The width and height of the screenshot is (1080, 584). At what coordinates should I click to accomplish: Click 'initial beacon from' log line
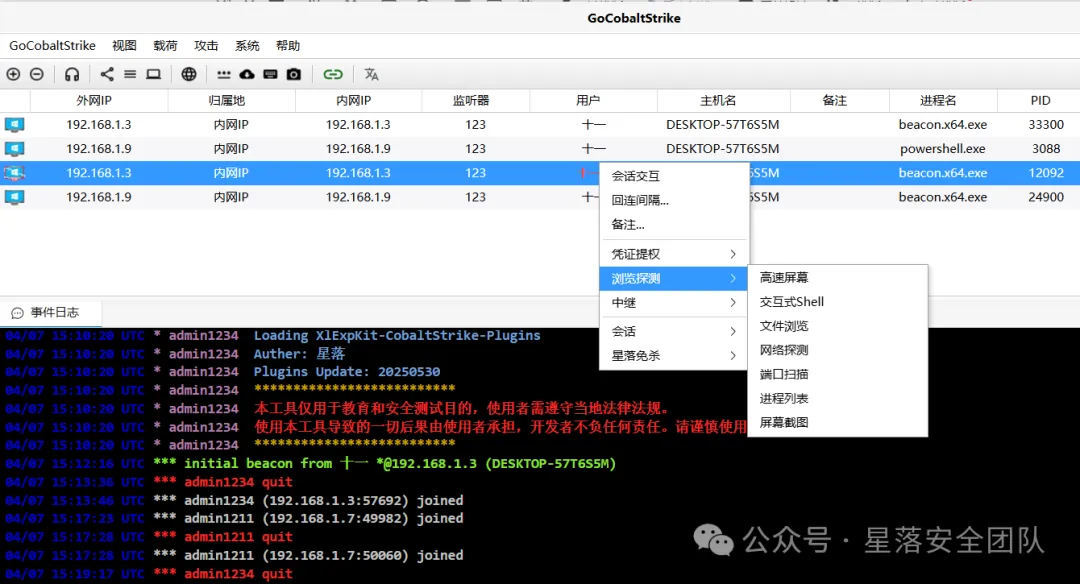point(311,463)
